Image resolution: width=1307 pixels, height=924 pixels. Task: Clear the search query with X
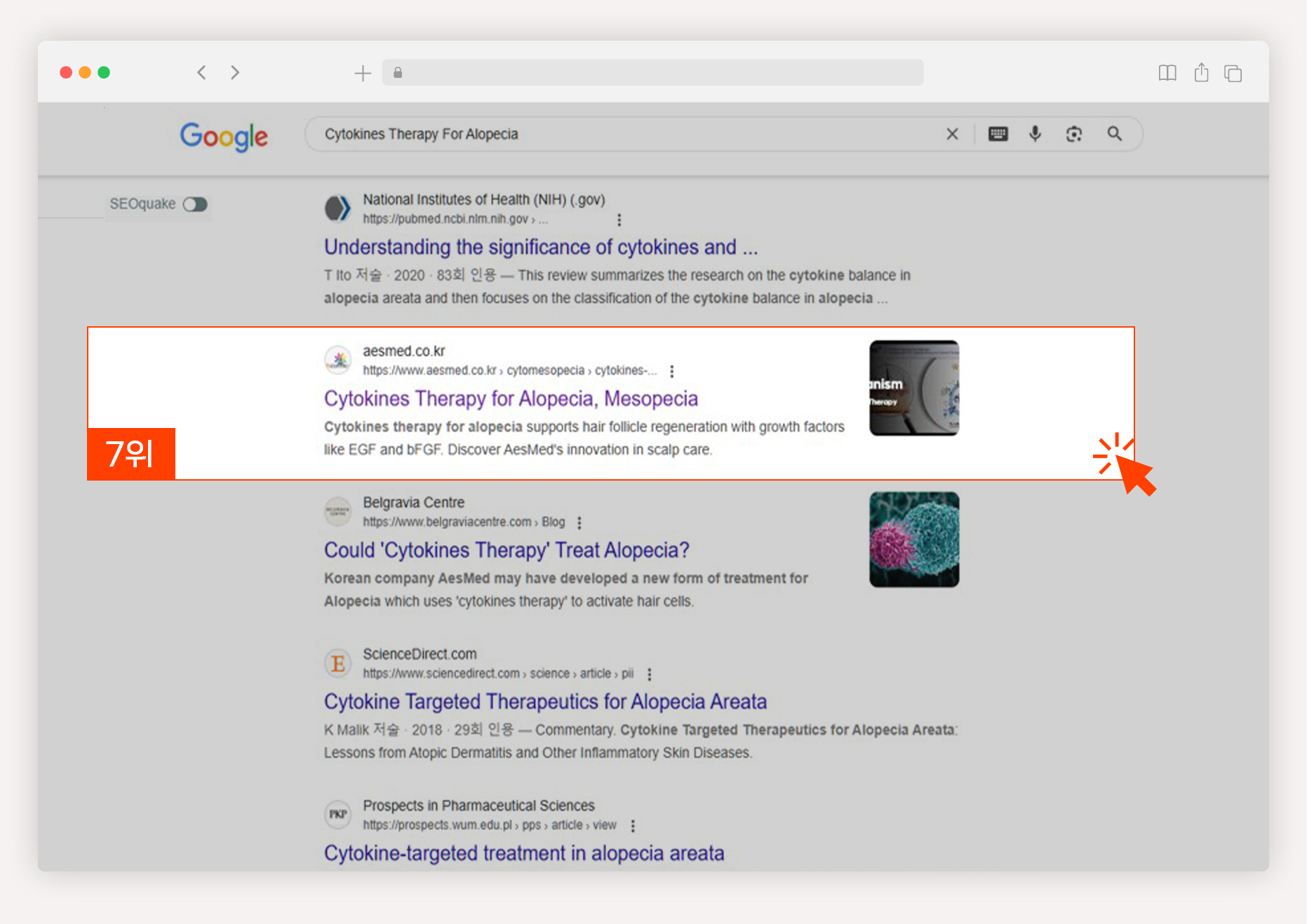[x=952, y=134]
